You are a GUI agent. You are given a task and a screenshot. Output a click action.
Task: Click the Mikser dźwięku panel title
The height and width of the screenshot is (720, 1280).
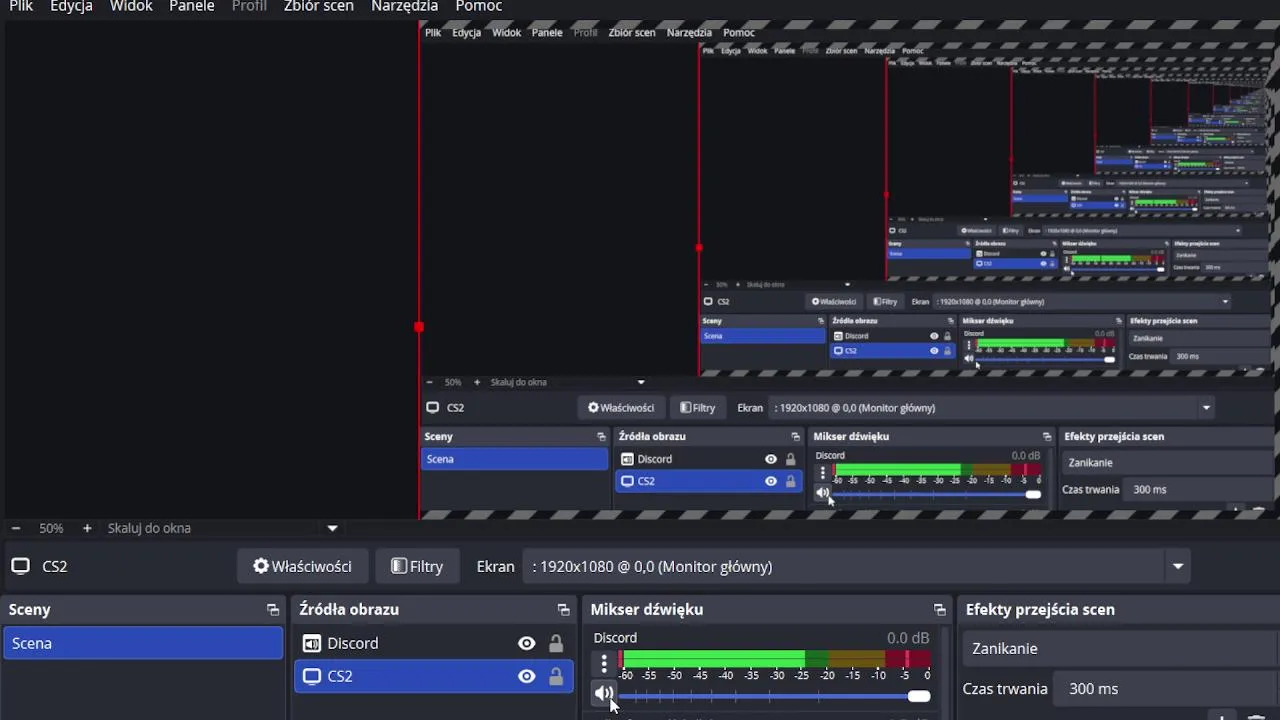tap(647, 609)
